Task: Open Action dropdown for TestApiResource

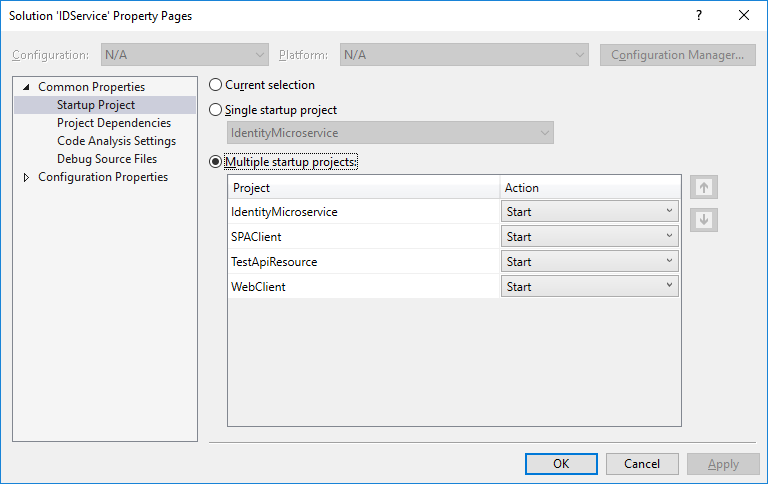Action: click(x=589, y=262)
